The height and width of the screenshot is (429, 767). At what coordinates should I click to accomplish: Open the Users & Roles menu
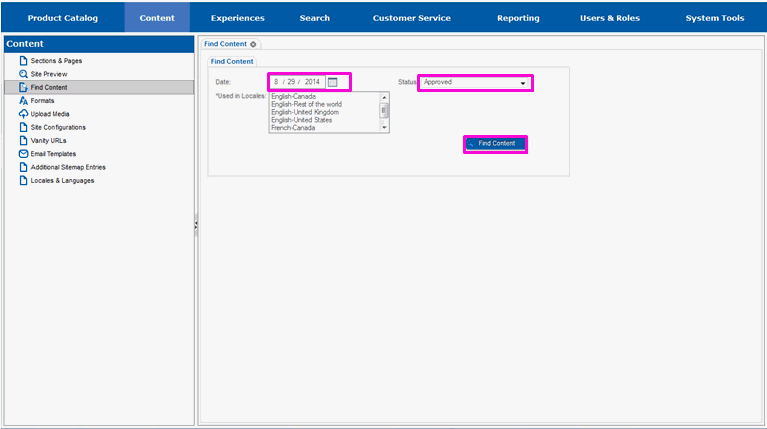609,18
